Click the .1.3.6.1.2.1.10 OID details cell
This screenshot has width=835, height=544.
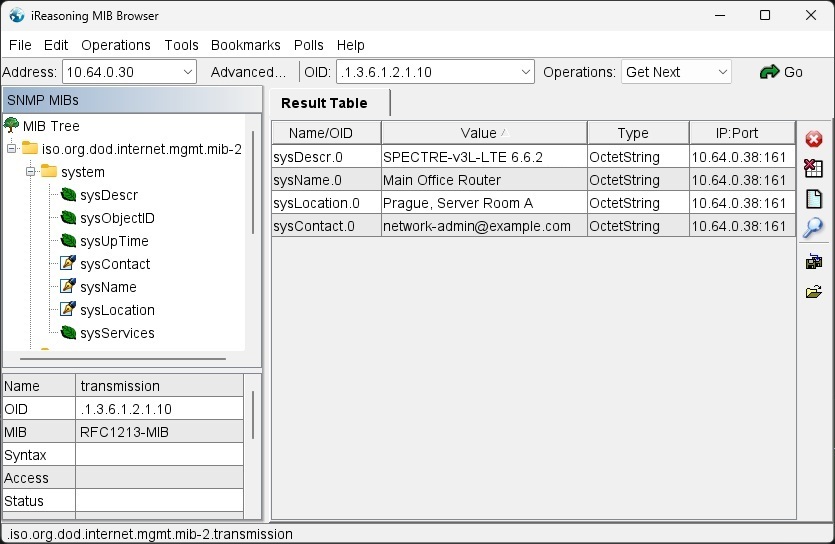160,409
